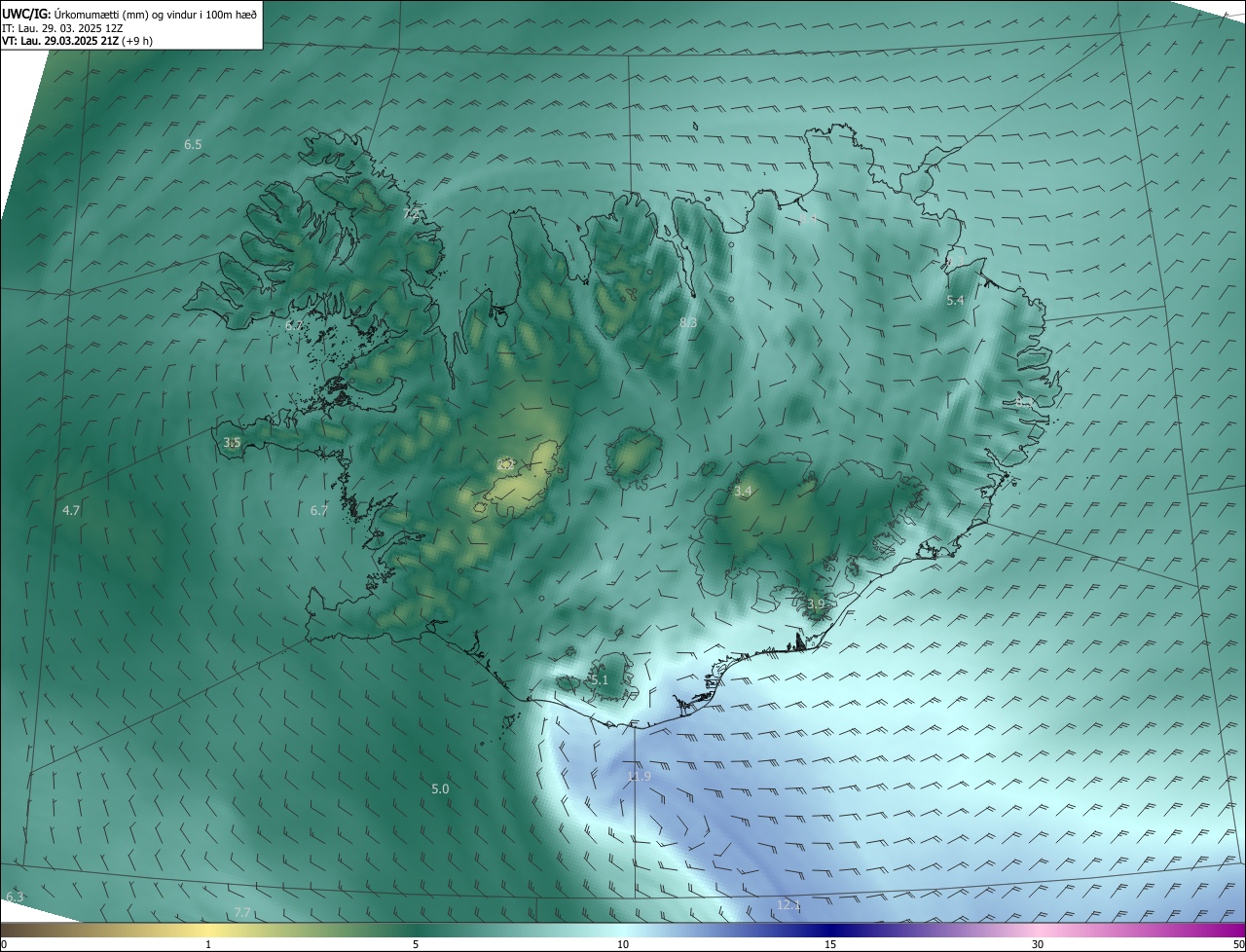This screenshot has width=1246, height=952.
Task: Click the 3.9 value label near the southeast coast
Action: click(x=816, y=604)
